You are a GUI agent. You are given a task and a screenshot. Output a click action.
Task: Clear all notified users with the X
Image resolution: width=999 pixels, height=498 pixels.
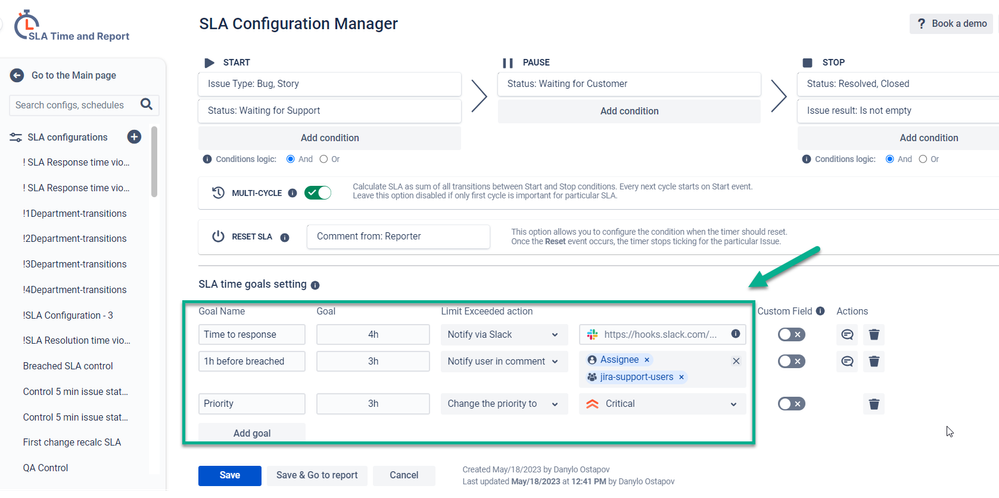click(x=736, y=361)
